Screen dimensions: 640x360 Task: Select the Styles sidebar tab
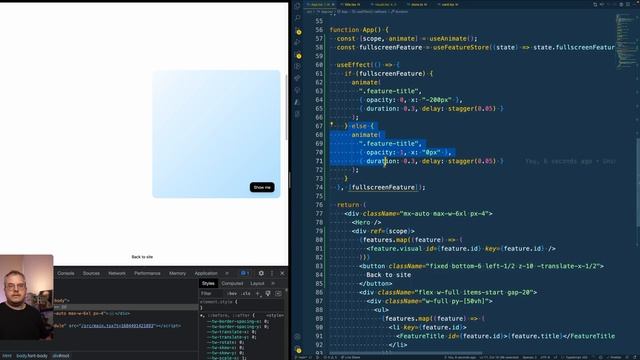point(208,283)
